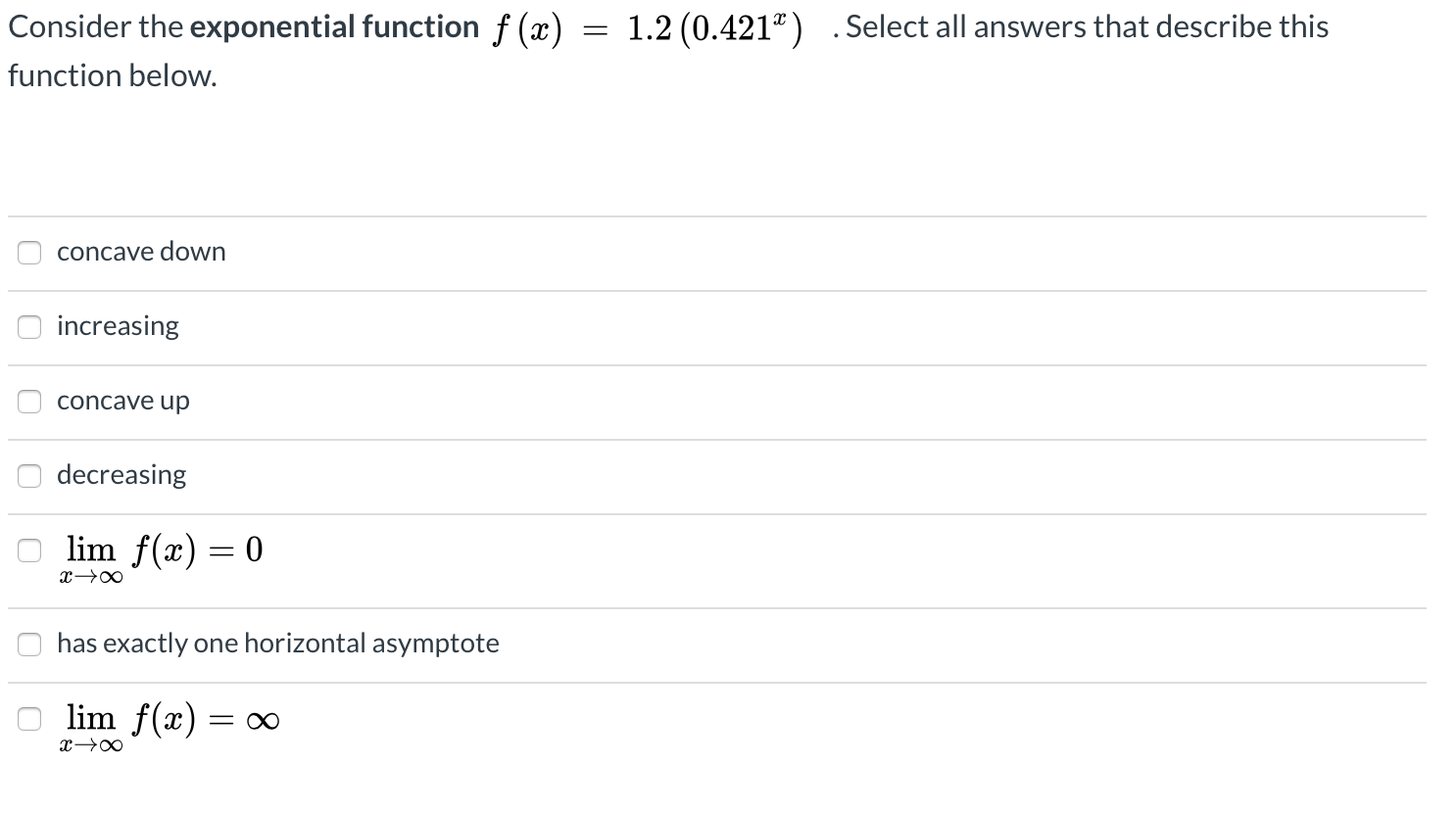Click the 'function below.' sentence text

point(113,75)
